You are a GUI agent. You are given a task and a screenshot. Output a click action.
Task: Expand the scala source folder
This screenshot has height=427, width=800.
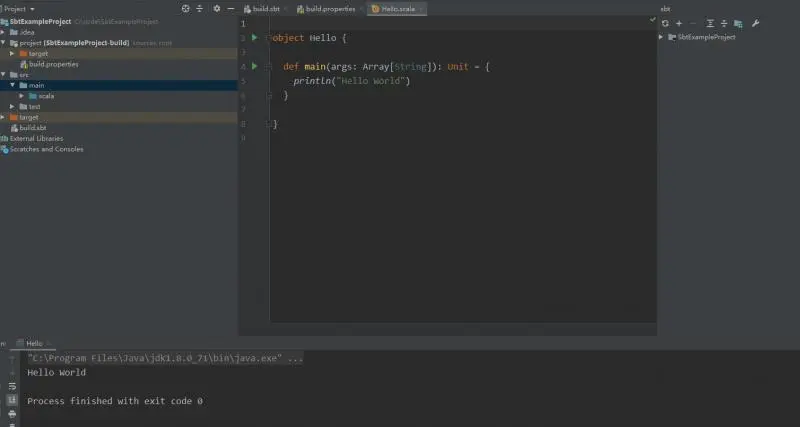click(22, 96)
